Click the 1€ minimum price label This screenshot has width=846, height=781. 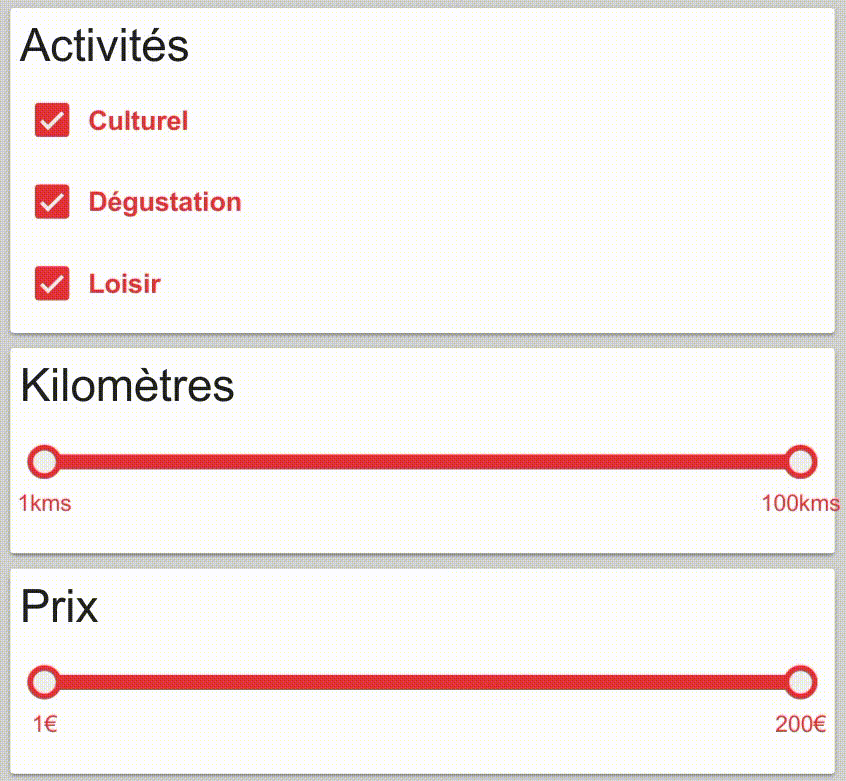[x=44, y=725]
